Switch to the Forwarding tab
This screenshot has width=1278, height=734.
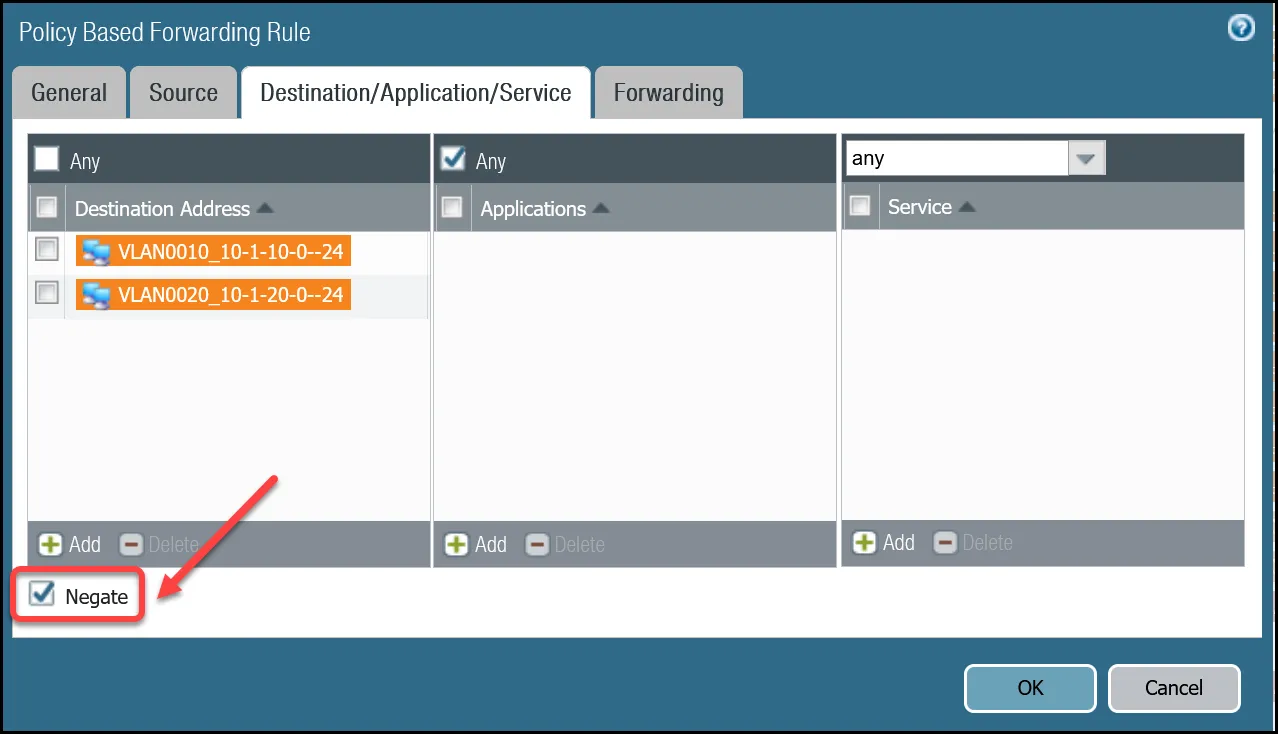click(668, 92)
